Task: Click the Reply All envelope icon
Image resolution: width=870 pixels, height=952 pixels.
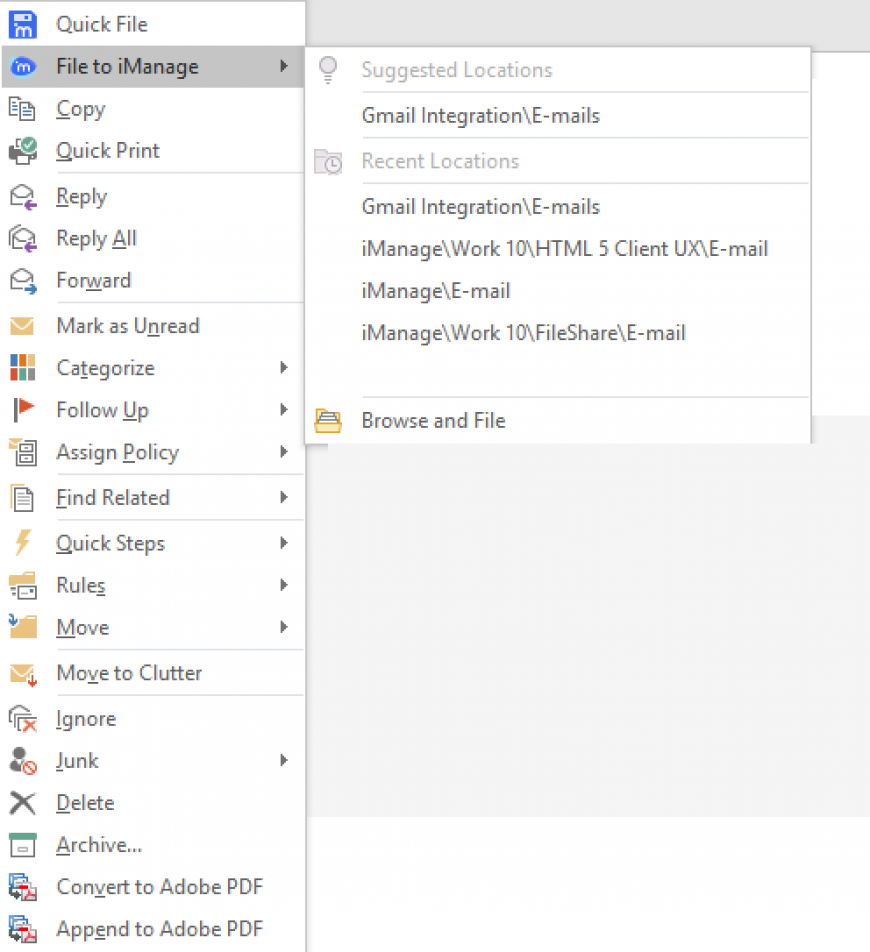Action: [23, 239]
